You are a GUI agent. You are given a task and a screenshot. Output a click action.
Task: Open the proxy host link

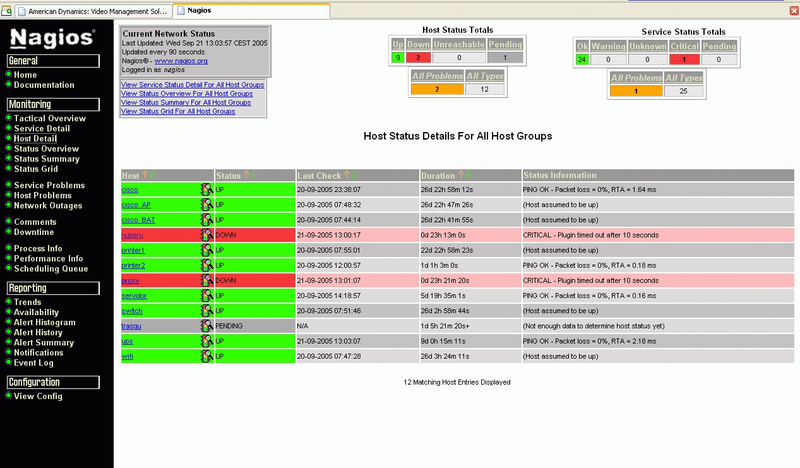click(130, 281)
